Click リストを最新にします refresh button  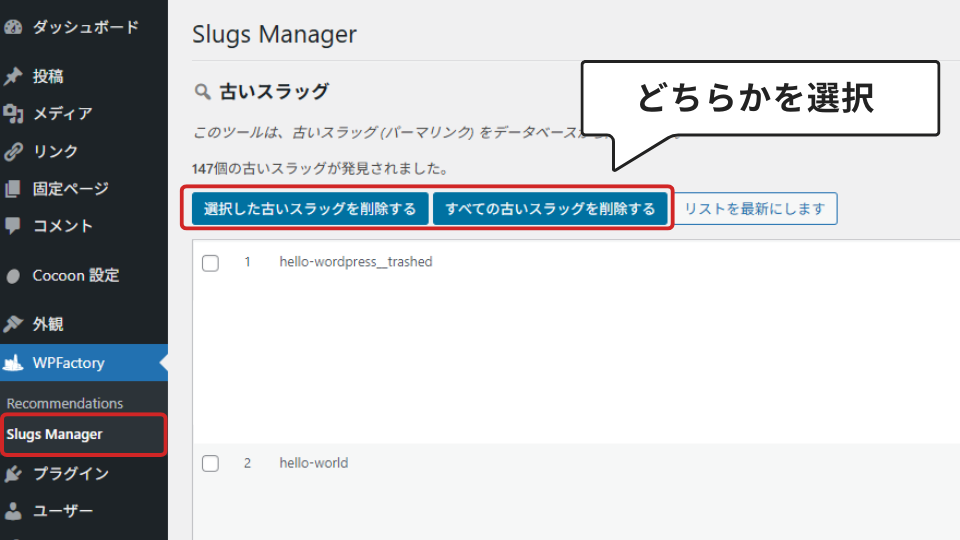pos(755,209)
